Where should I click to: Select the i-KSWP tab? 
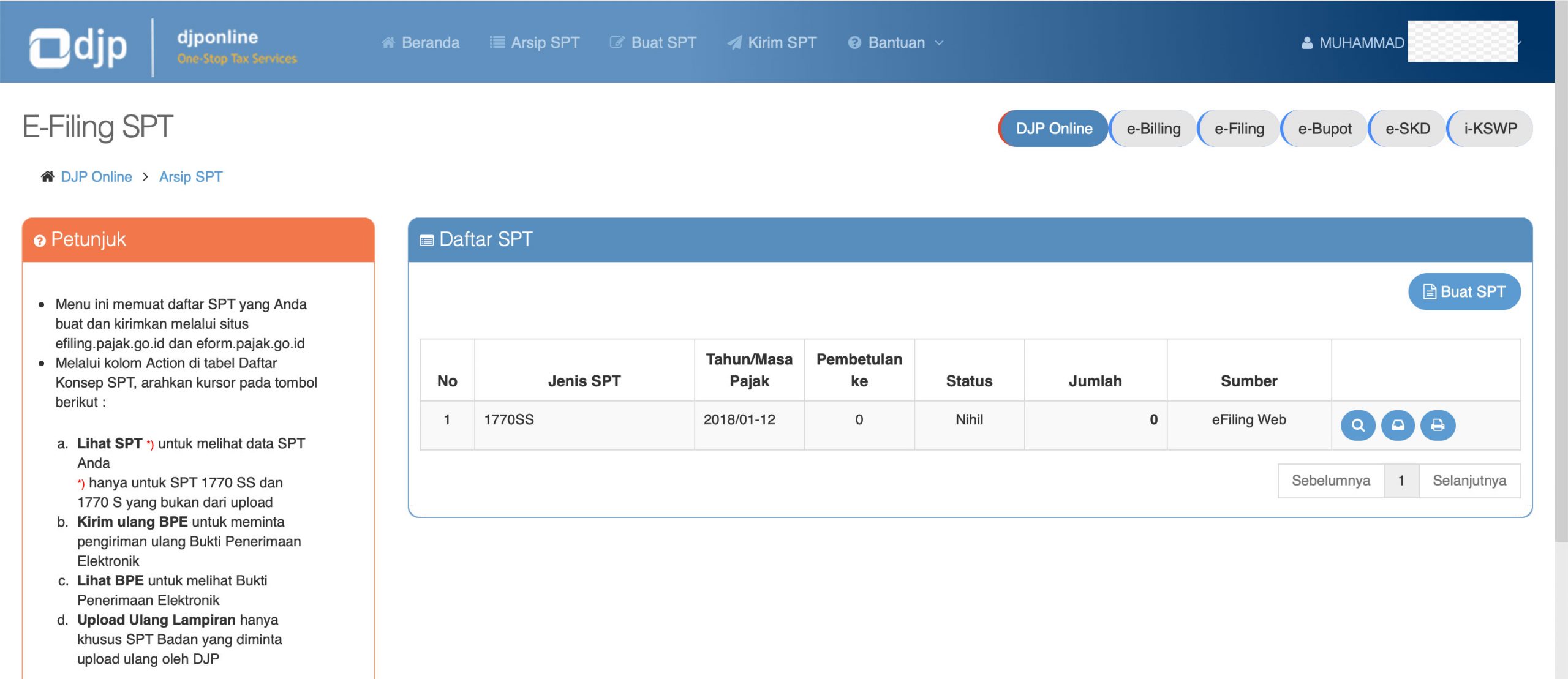pos(1490,129)
